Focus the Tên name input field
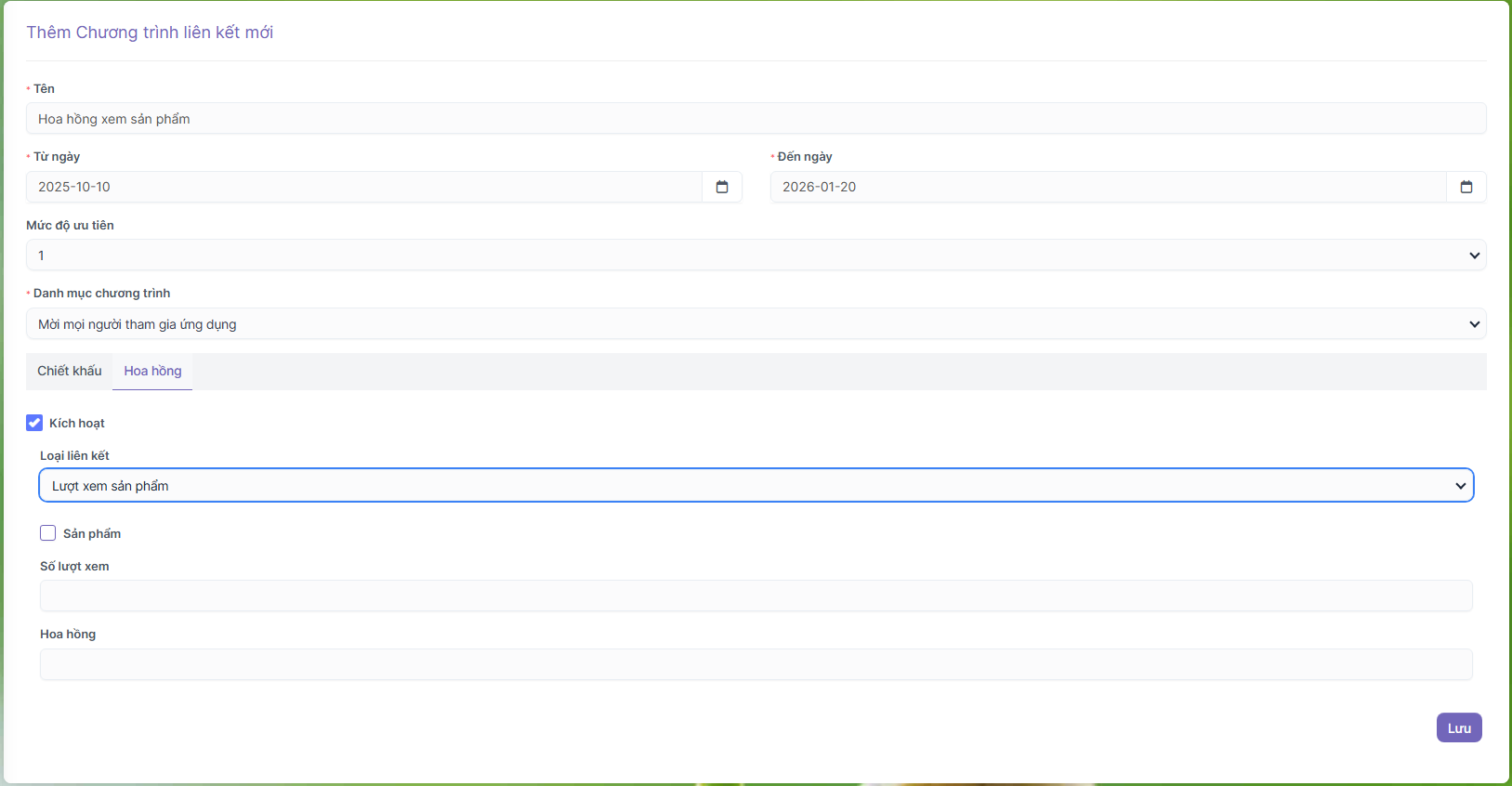 756,119
